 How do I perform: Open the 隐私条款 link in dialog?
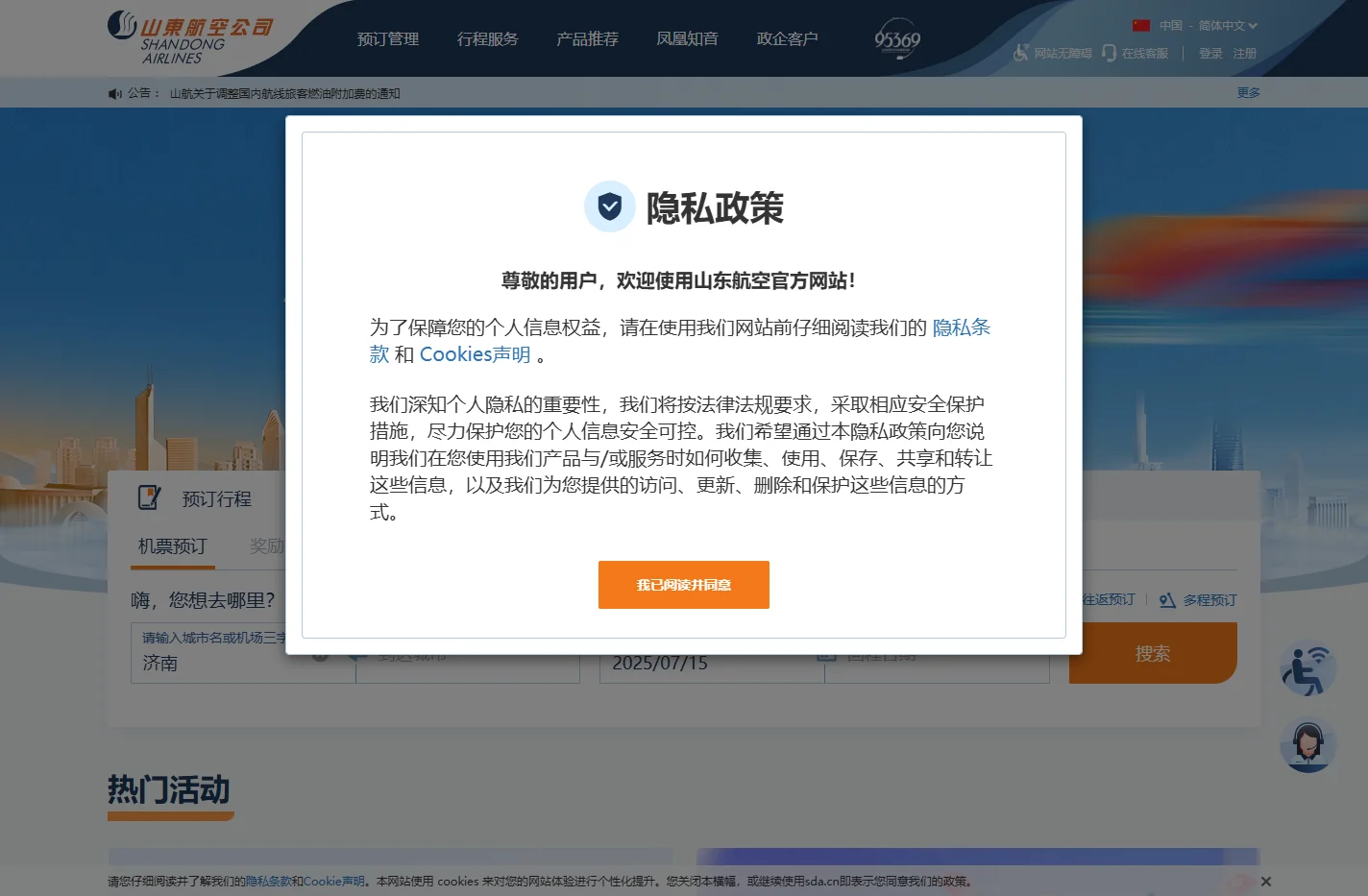point(962,327)
